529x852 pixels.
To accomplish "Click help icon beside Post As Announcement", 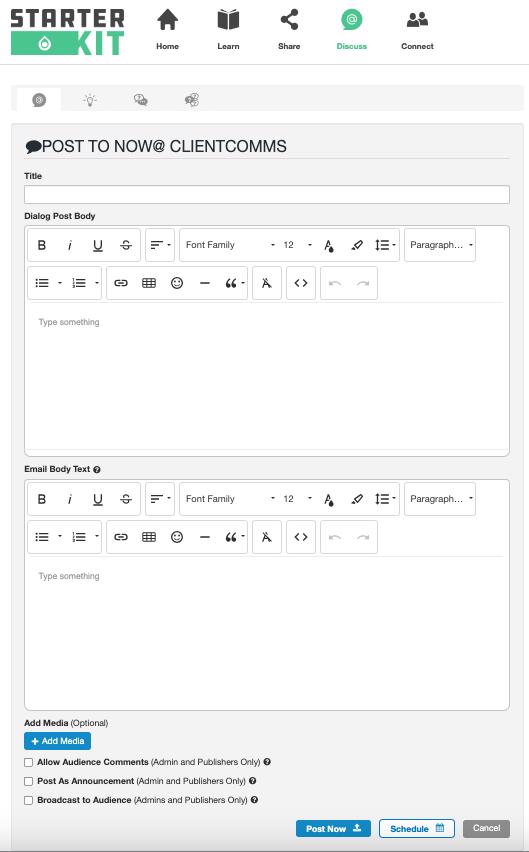I will 253,781.
